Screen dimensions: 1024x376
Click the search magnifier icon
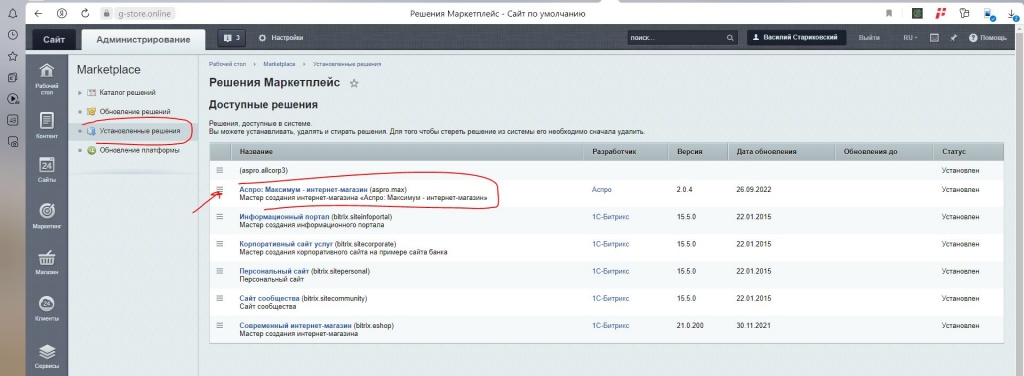point(731,38)
